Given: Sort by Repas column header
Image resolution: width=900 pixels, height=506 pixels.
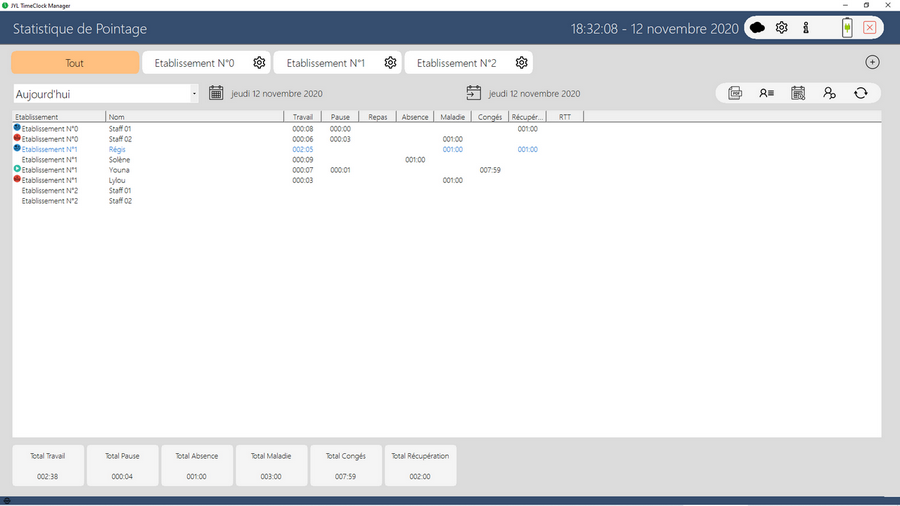Looking at the screenshot, I should click(x=377, y=116).
